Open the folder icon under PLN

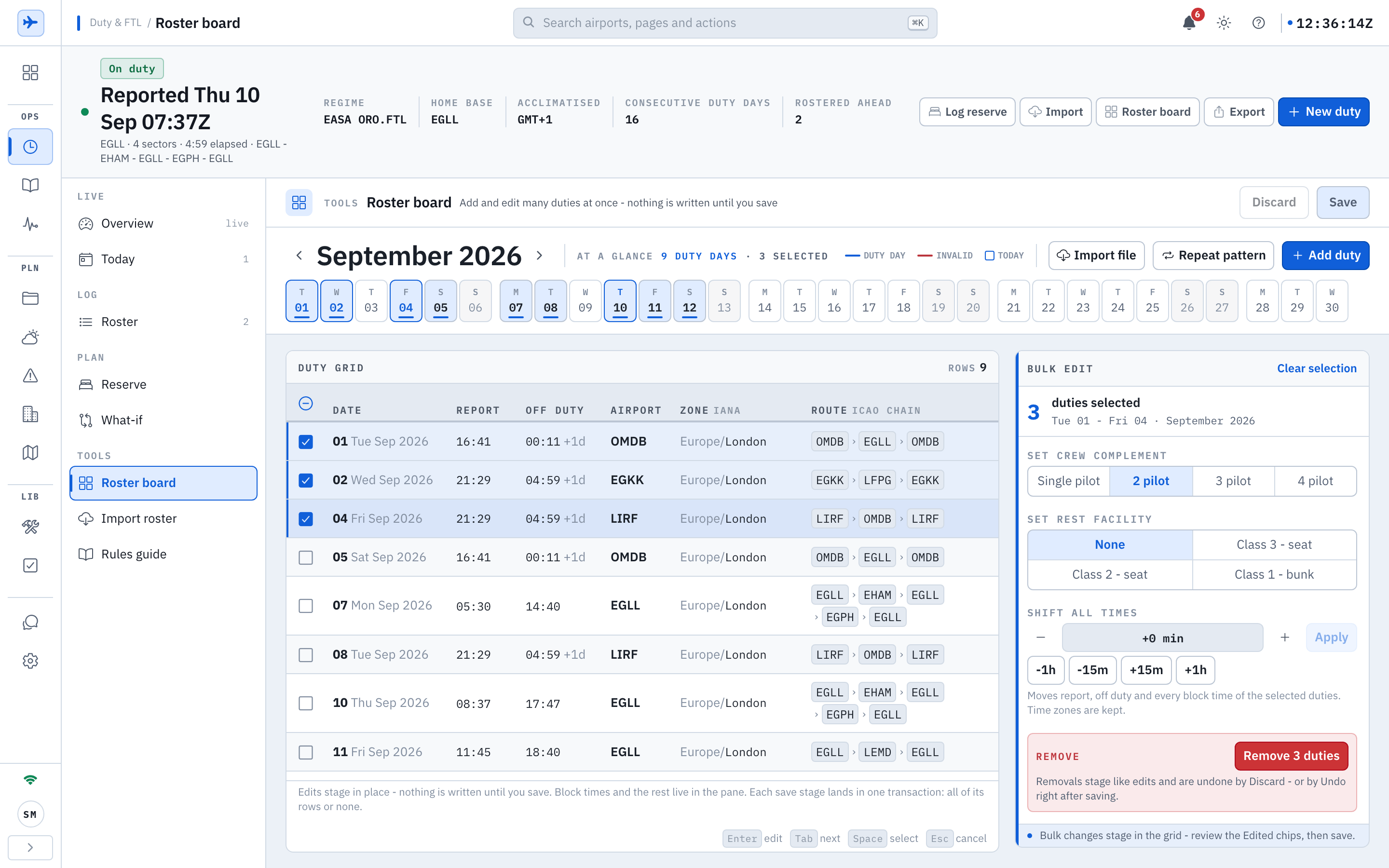[x=30, y=298]
